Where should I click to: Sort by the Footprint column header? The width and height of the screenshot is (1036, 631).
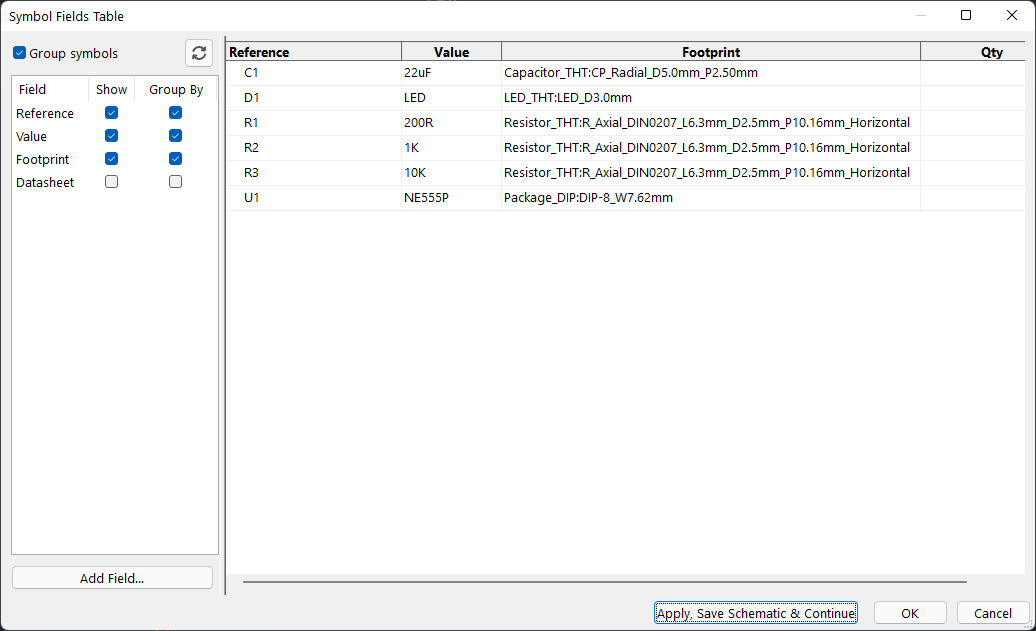711,52
